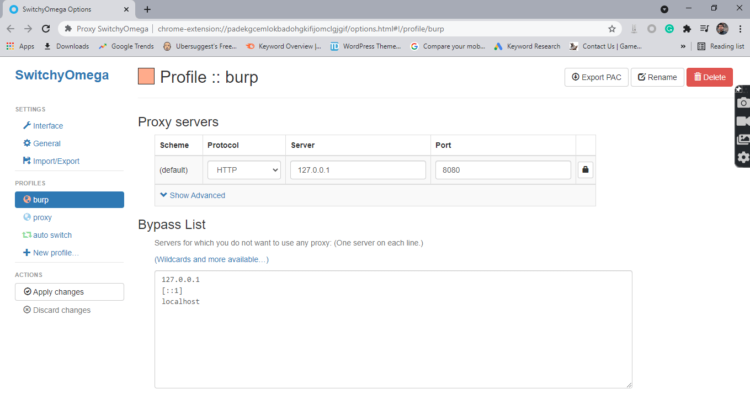Click the screenshot camera icon on side panel
Screen dimensions: 750x400
point(743,103)
